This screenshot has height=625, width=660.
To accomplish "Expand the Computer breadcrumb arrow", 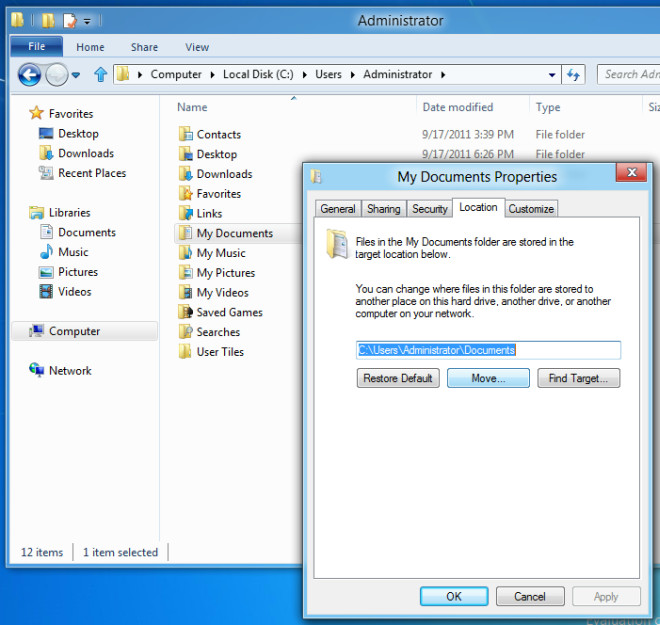I will click(x=213, y=75).
